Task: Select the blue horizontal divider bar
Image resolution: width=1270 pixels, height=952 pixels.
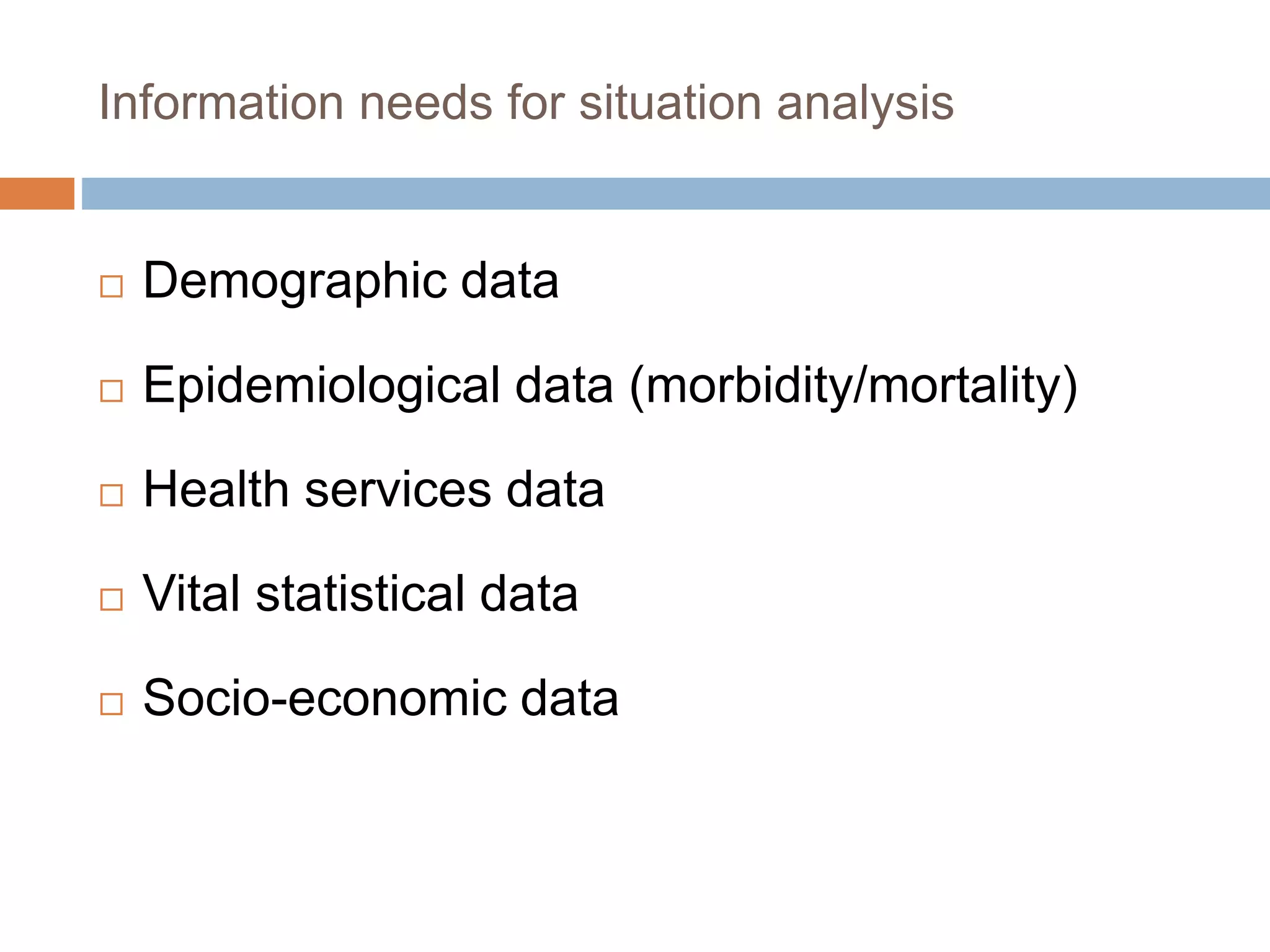Action: click(x=676, y=193)
